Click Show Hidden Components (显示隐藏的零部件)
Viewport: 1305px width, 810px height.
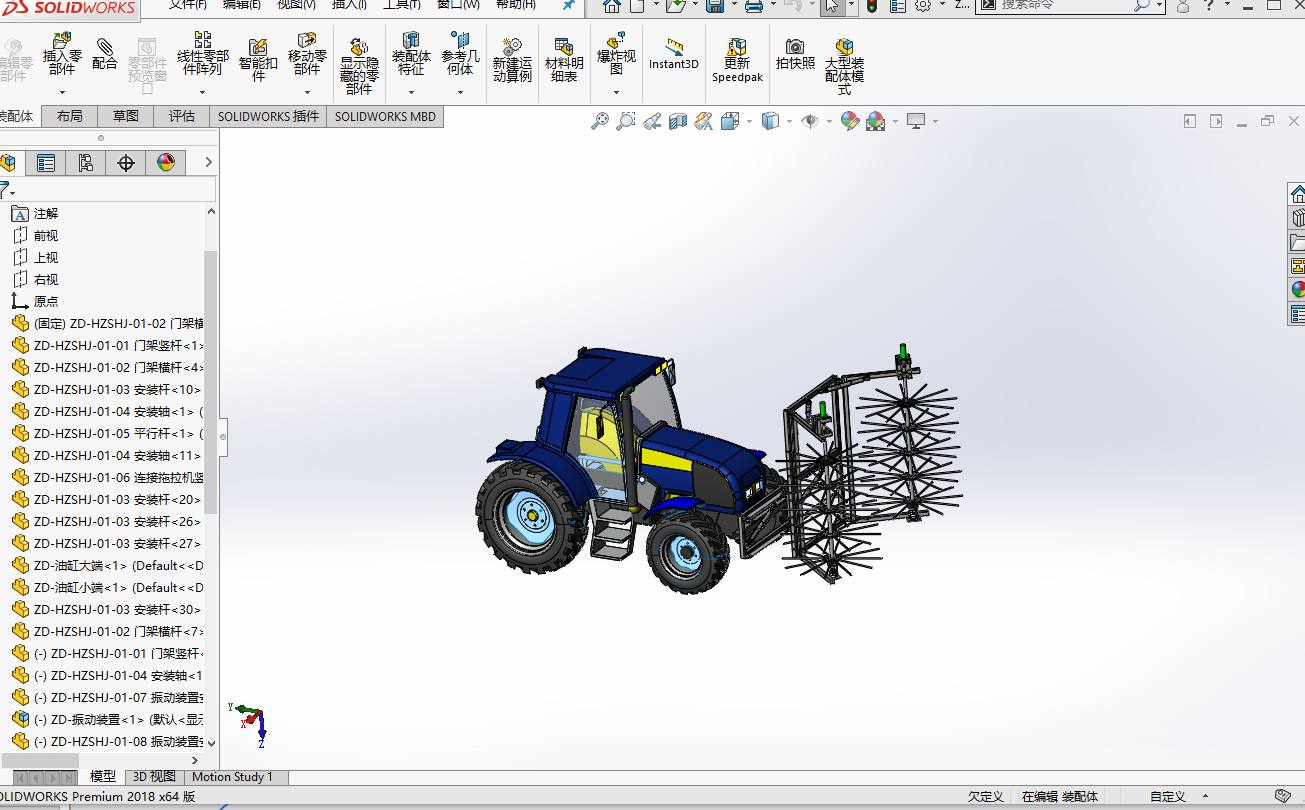tap(359, 67)
